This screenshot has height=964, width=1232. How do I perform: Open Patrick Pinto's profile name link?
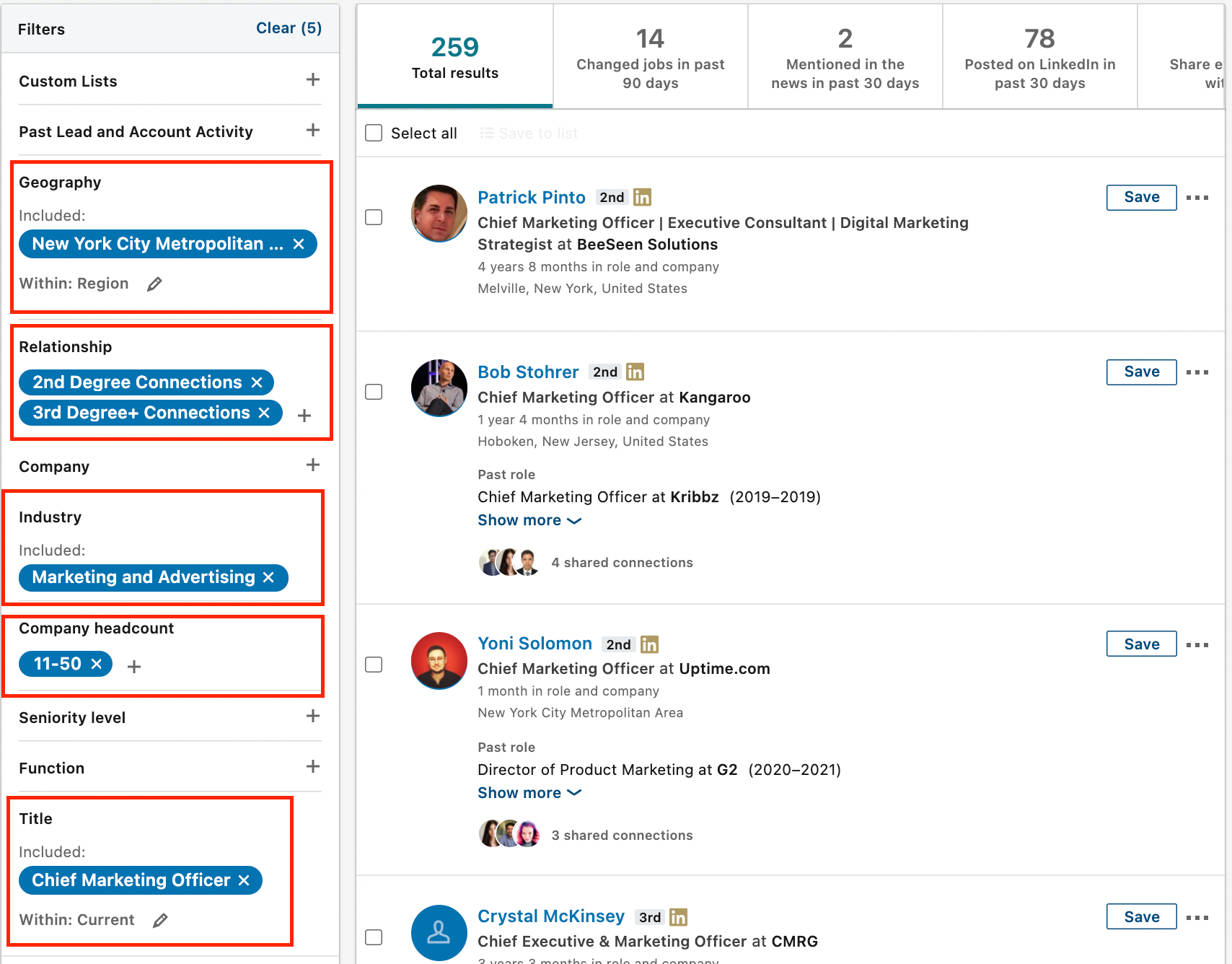(x=532, y=197)
